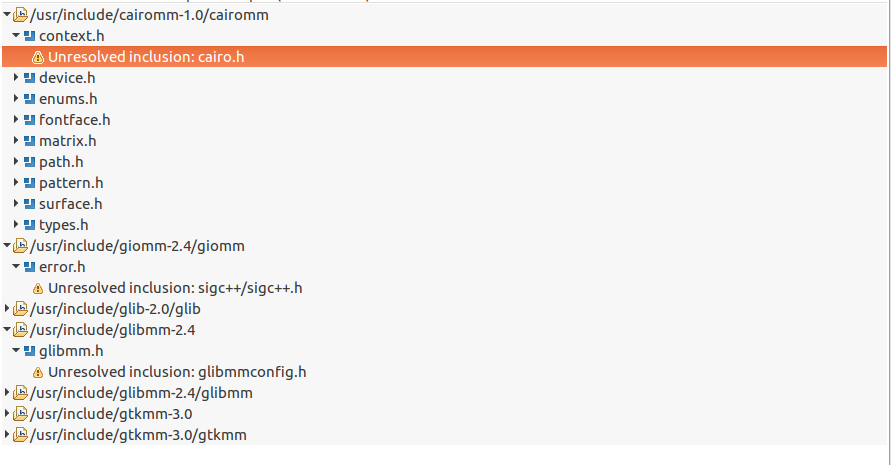891x465 pixels.
Task: Click the warning icon beside cairo.h inclusion
Action: tap(38, 57)
